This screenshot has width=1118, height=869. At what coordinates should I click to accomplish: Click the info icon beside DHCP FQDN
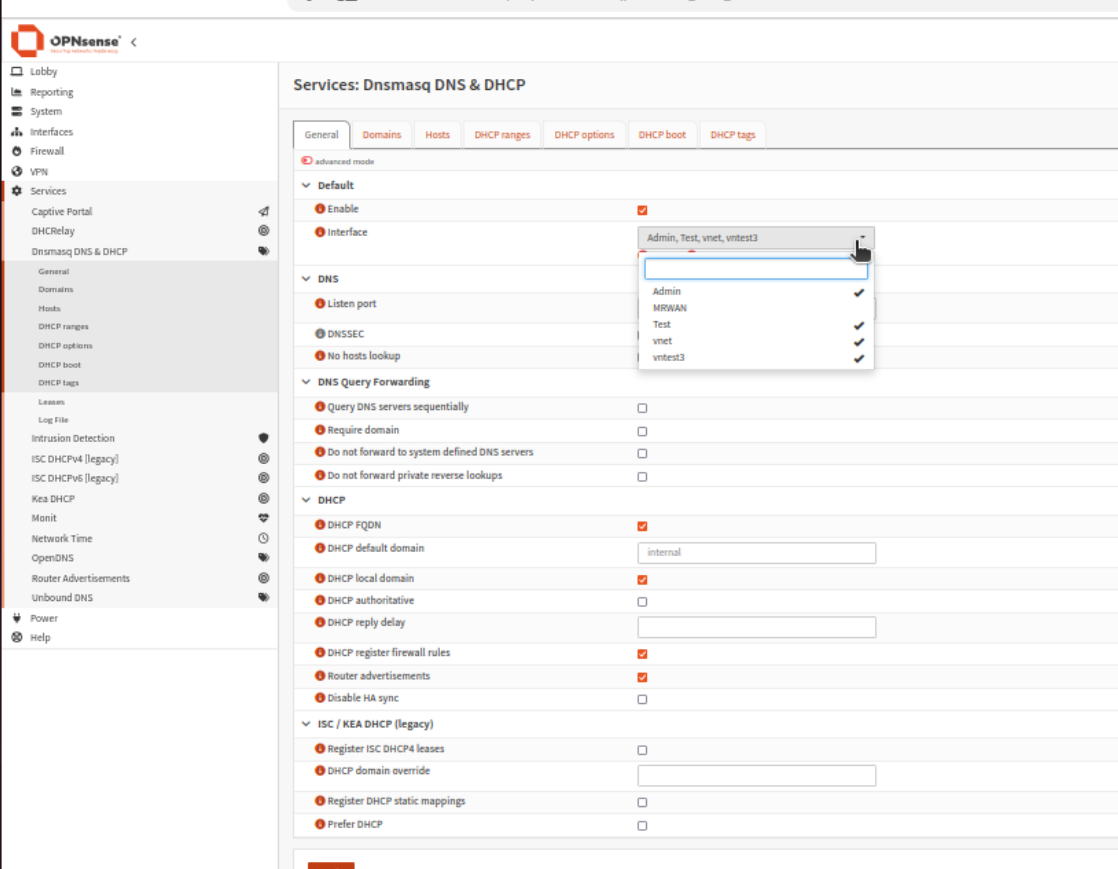(320, 525)
